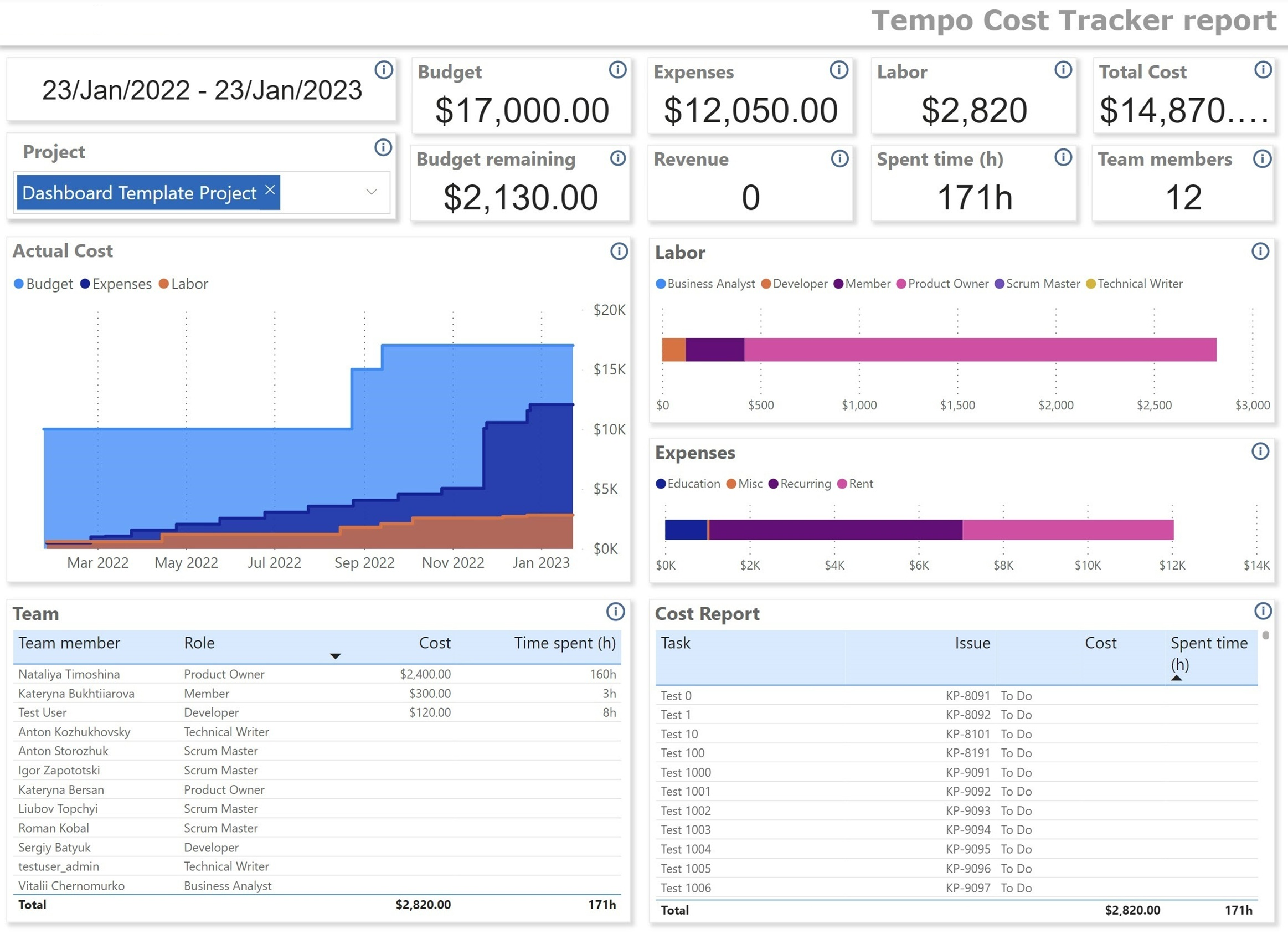Image resolution: width=1288 pixels, height=944 pixels.
Task: Click the Cost Report vertical scrollbar
Action: tap(1265, 635)
